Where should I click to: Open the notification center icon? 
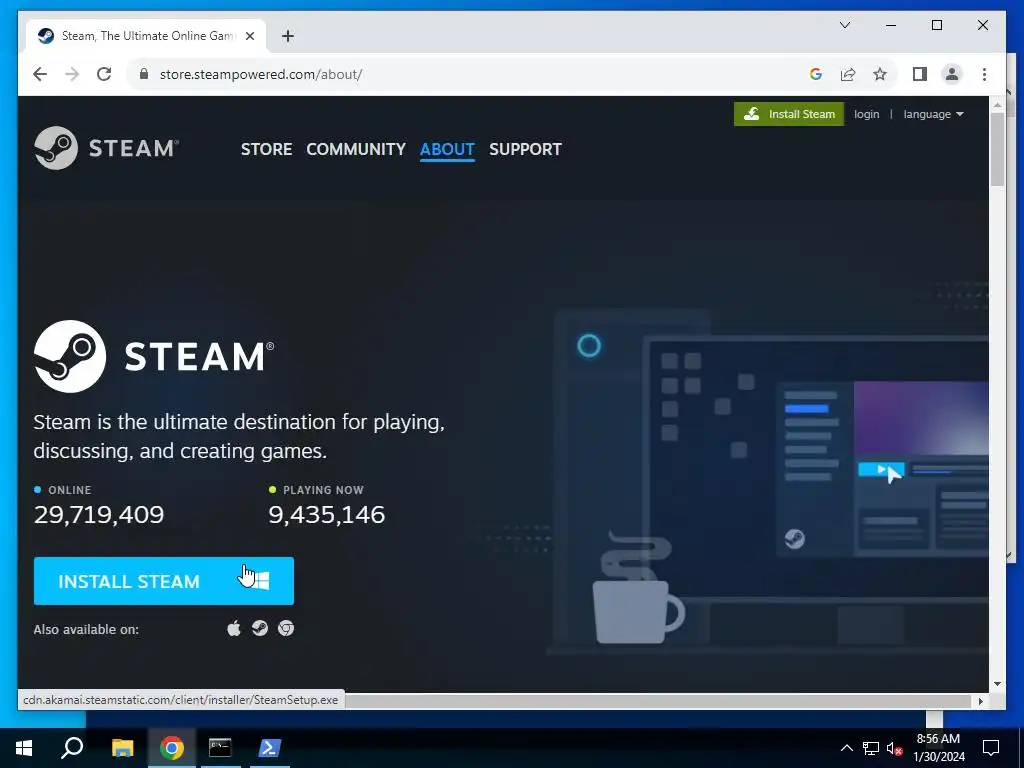pyautogui.click(x=991, y=748)
